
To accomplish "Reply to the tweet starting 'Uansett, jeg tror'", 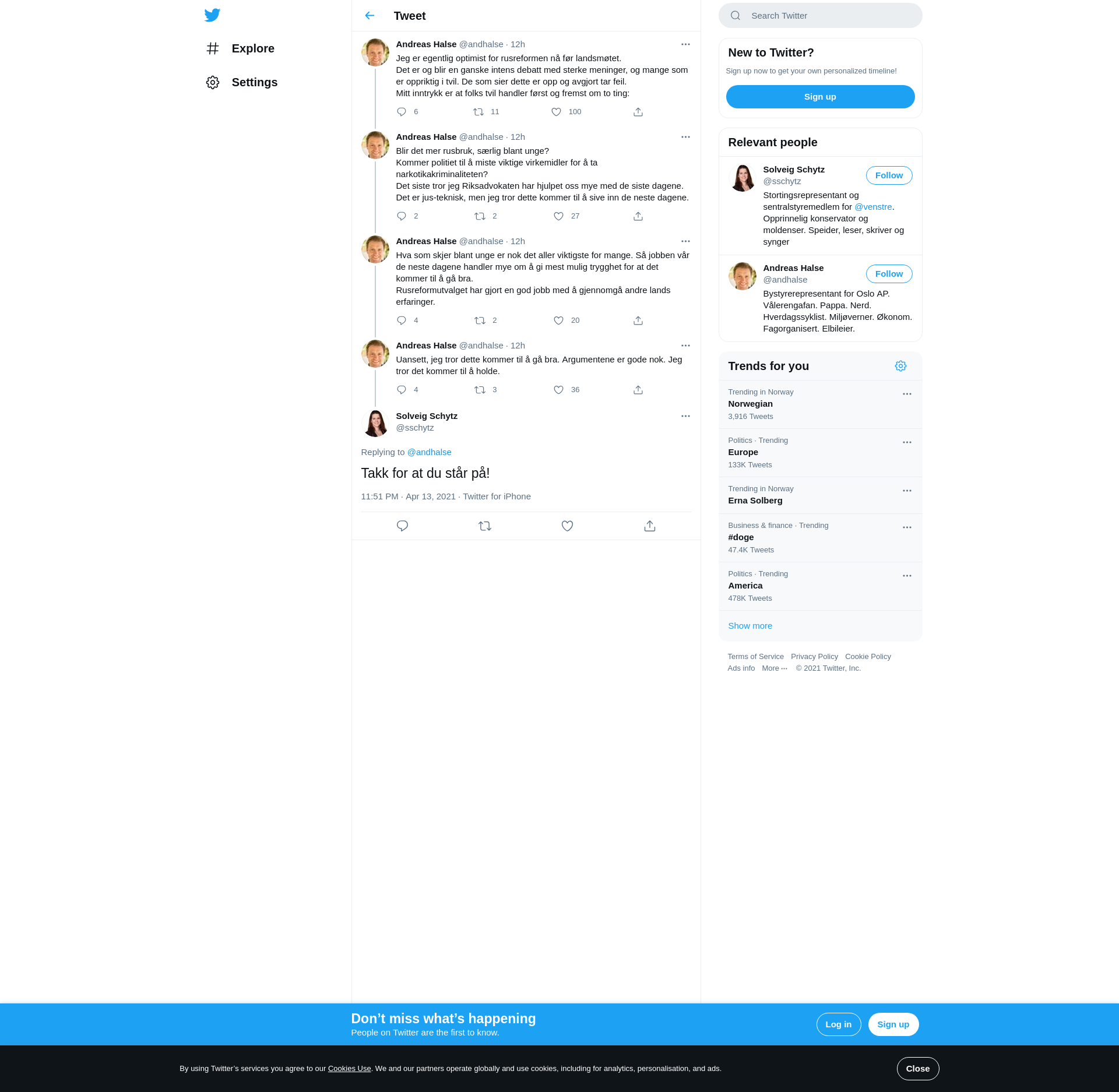I will (x=402, y=390).
